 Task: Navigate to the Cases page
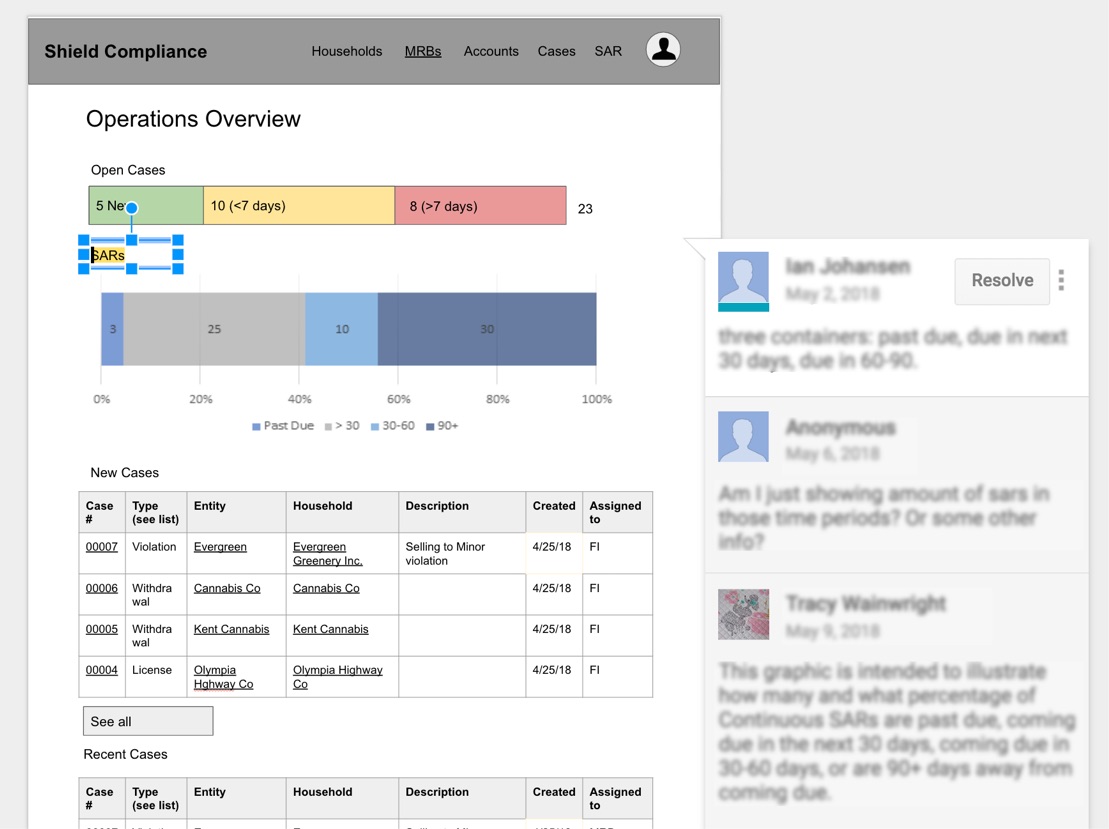[556, 51]
